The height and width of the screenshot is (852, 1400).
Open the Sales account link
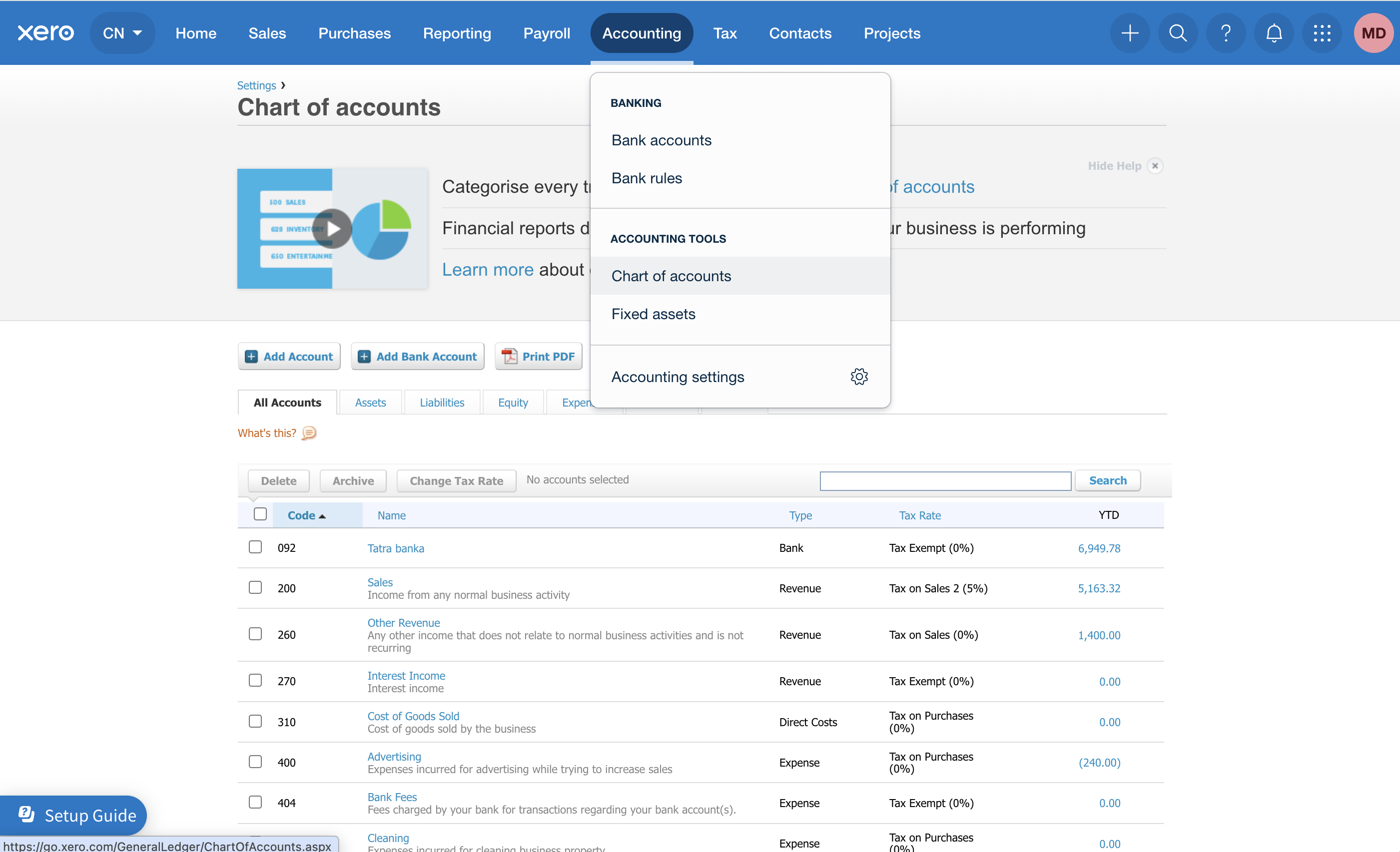[380, 582]
